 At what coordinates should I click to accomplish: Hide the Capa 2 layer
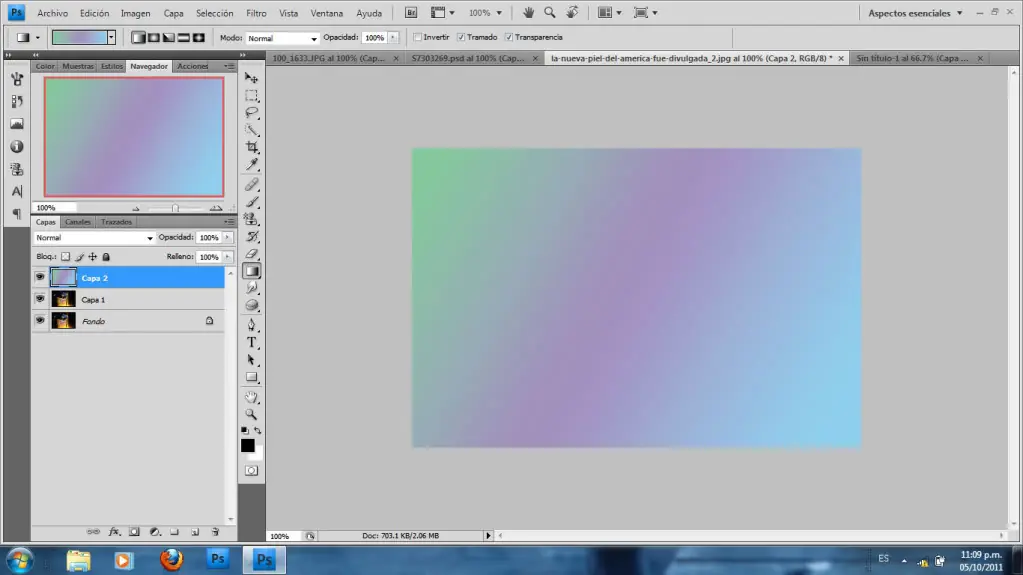point(40,277)
